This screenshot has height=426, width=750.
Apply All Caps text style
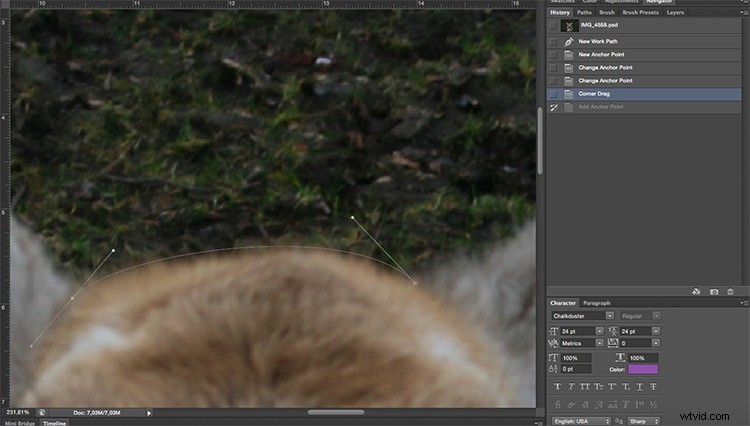pos(585,386)
